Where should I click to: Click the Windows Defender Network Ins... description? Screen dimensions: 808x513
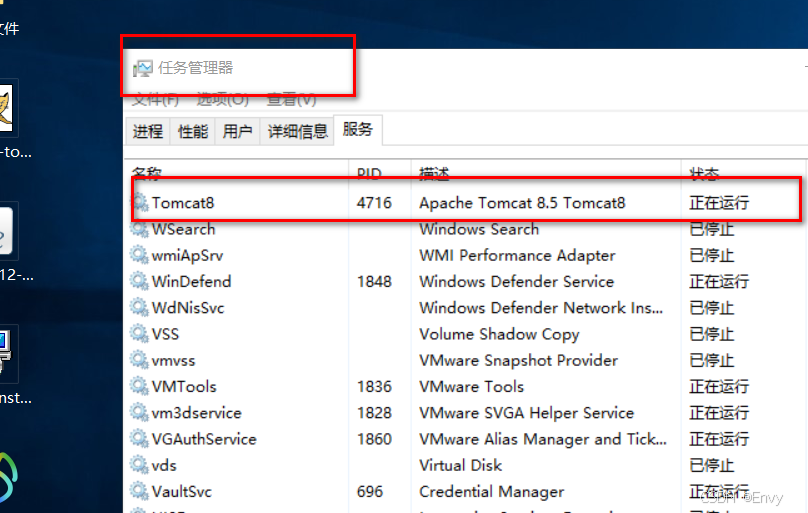point(541,308)
